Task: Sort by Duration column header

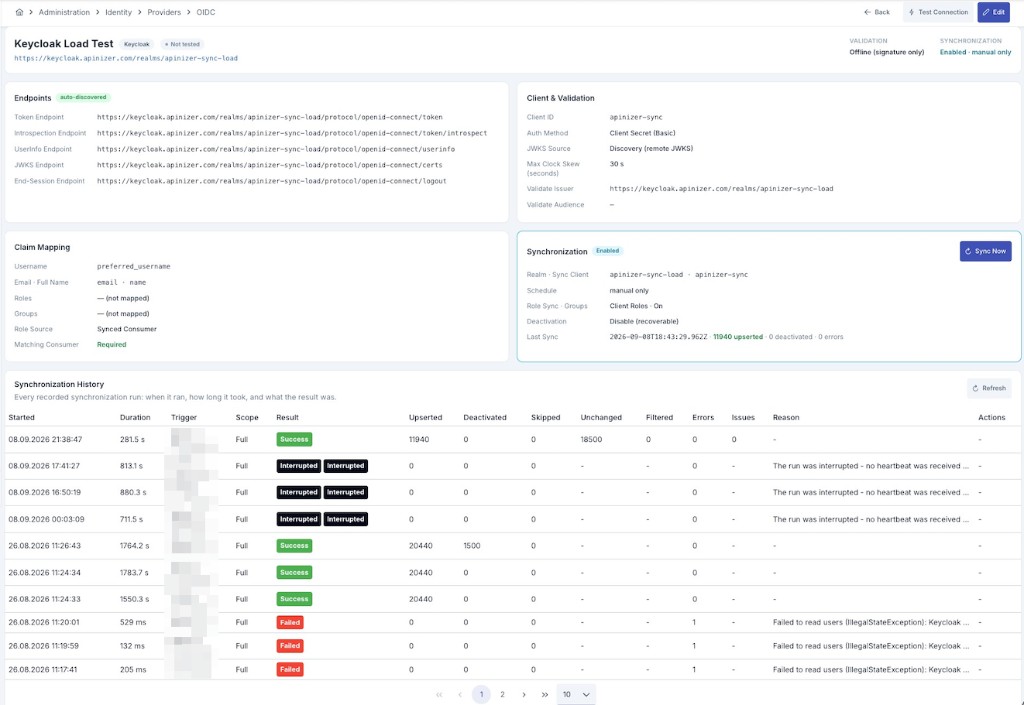Action: [135, 417]
